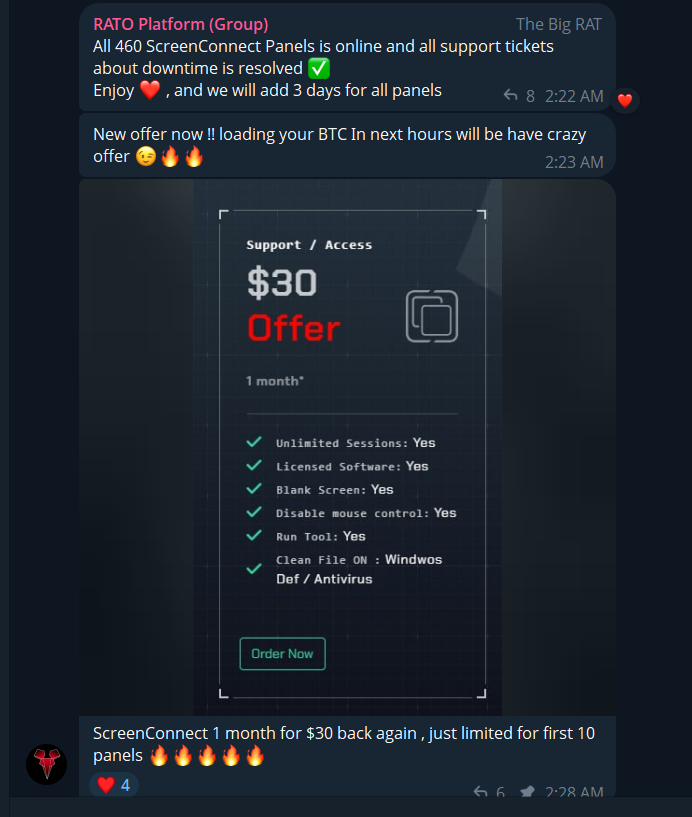
Task: Click the checkmark beside Licensed Software
Action: click(254, 465)
